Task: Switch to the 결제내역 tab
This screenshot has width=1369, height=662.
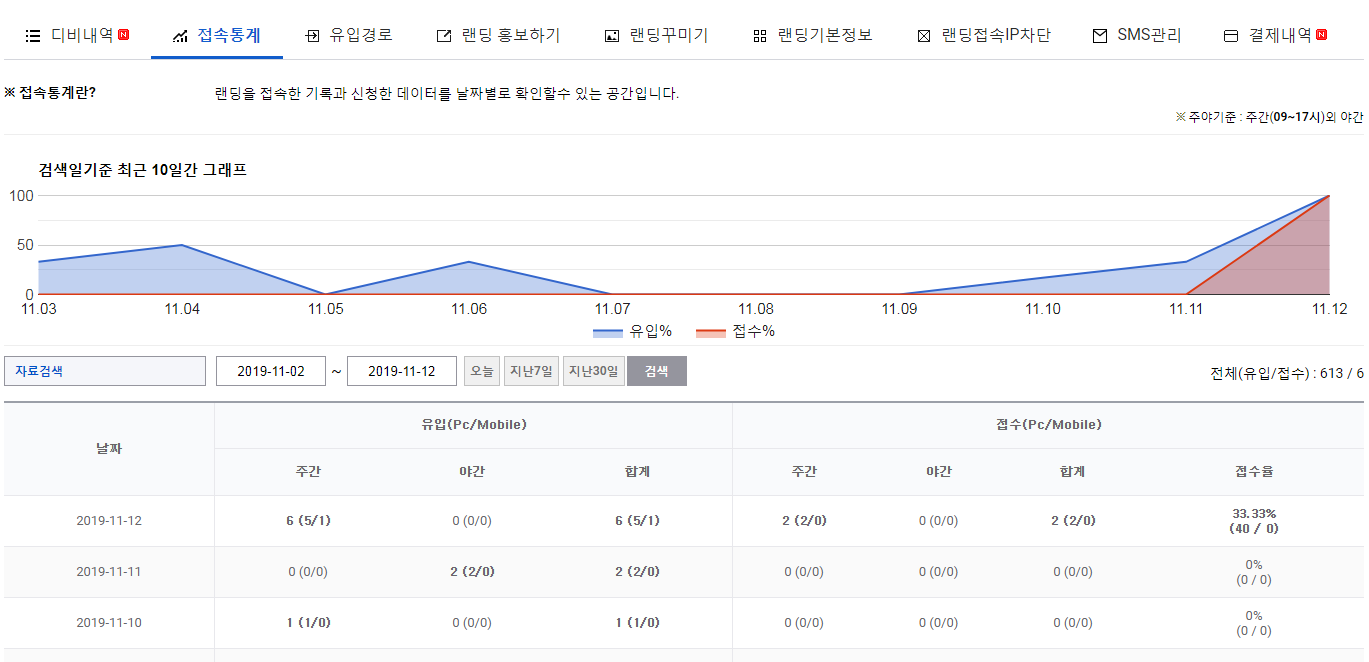Action: (x=1280, y=36)
